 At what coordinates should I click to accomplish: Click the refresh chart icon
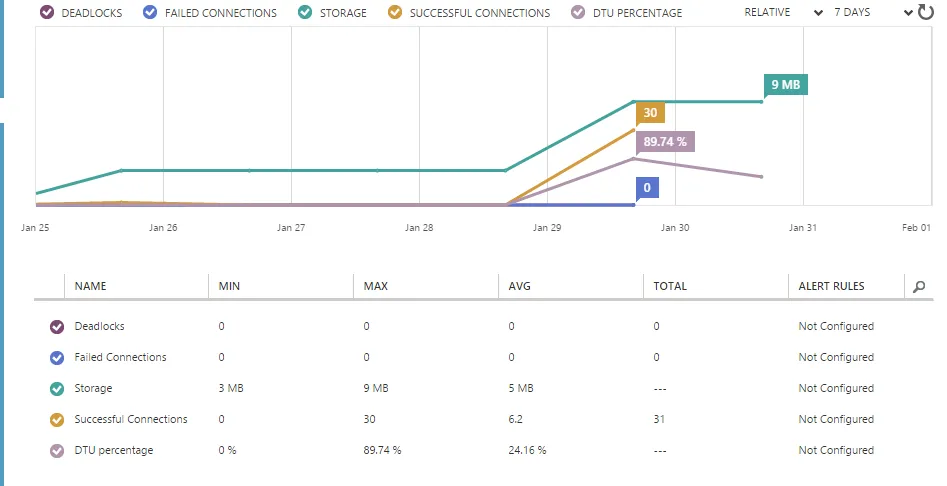point(925,12)
